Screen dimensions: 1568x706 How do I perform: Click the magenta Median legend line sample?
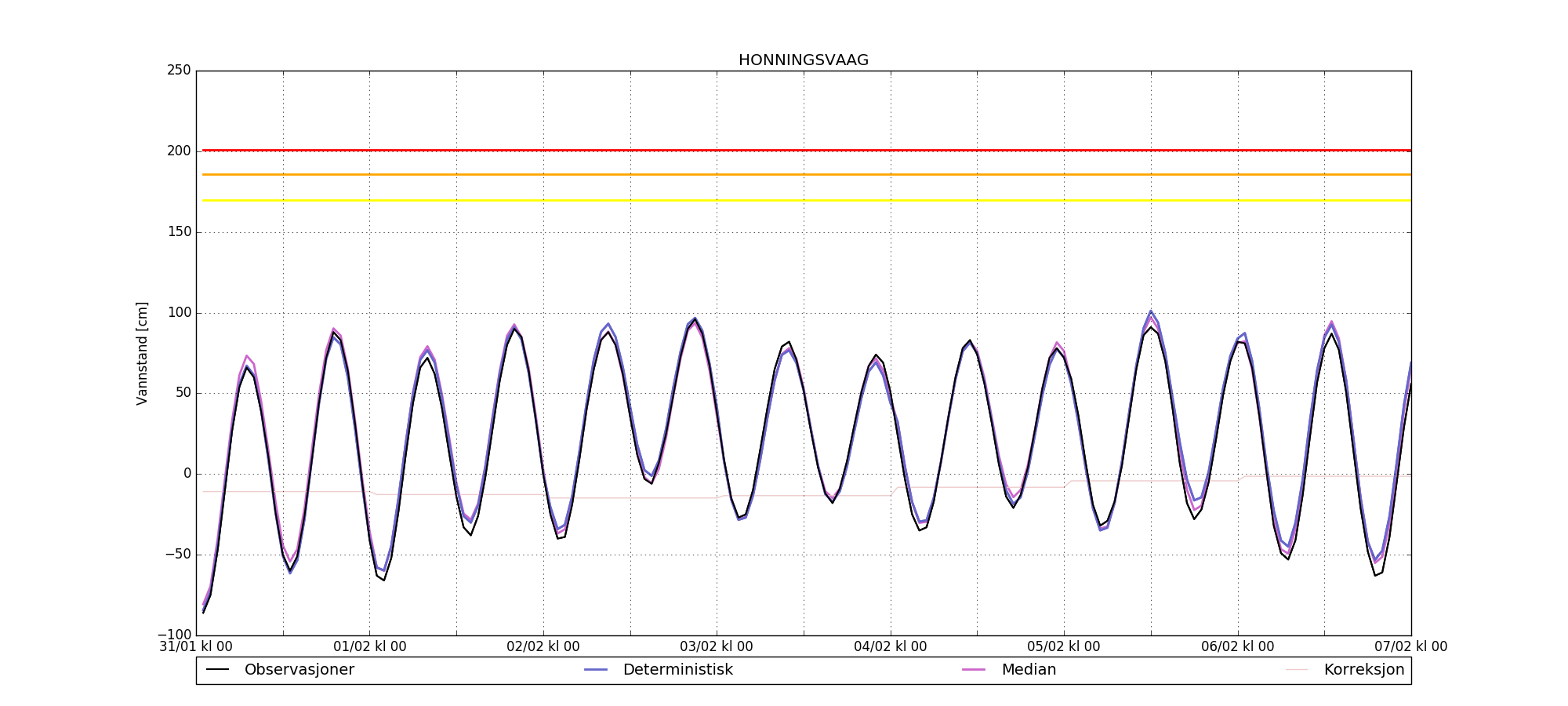click(974, 670)
